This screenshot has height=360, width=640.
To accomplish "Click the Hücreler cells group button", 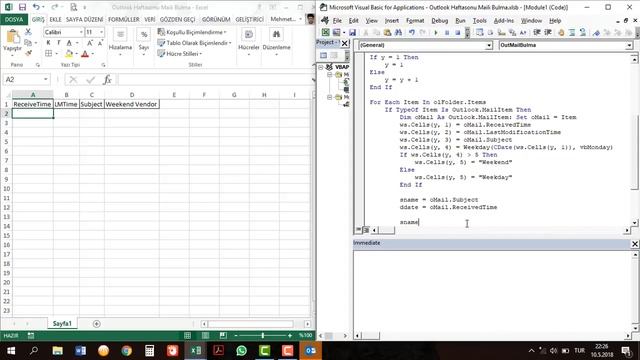I will pyautogui.click(x=249, y=42).
